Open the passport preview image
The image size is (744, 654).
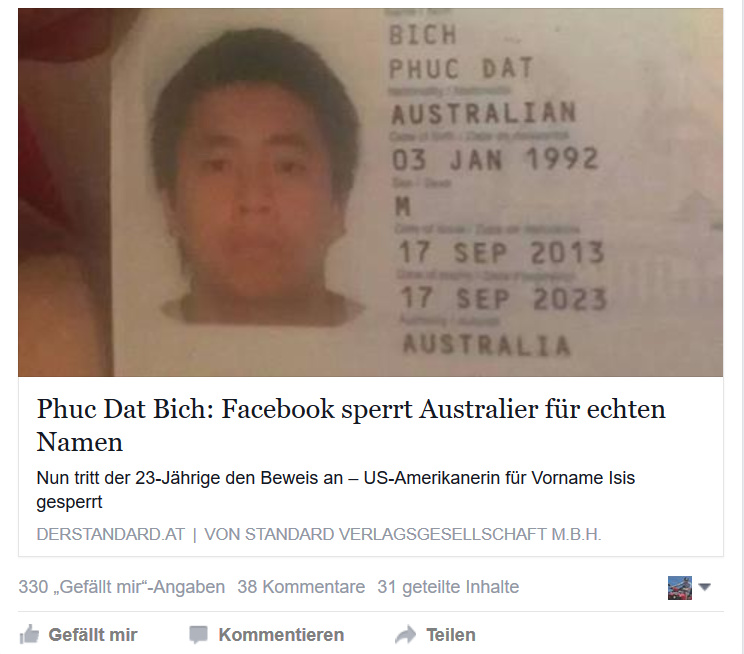[371, 192]
